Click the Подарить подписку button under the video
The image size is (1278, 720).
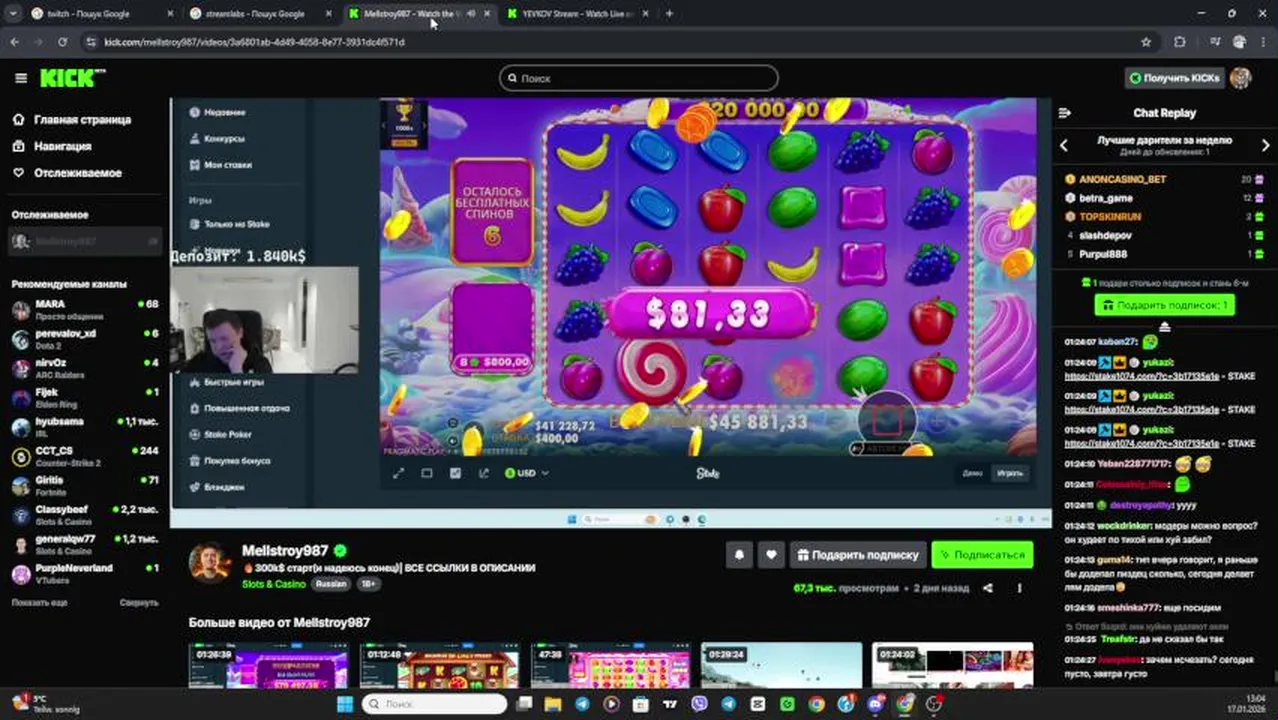[x=857, y=555]
